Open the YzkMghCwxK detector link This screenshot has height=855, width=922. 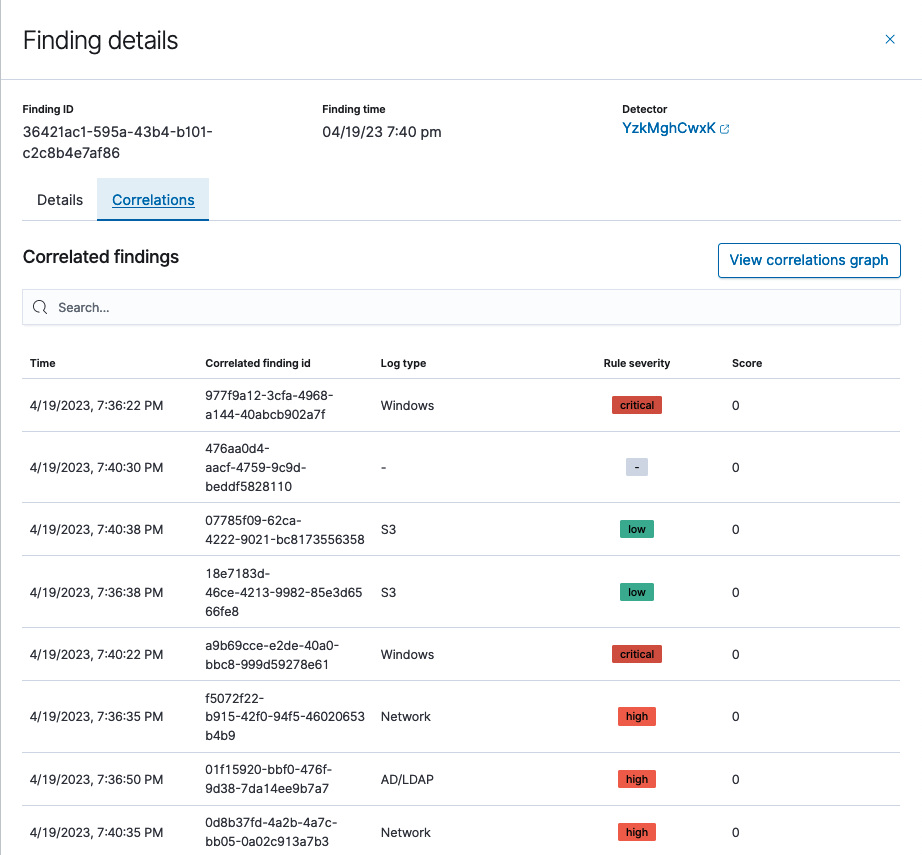[x=668, y=129]
